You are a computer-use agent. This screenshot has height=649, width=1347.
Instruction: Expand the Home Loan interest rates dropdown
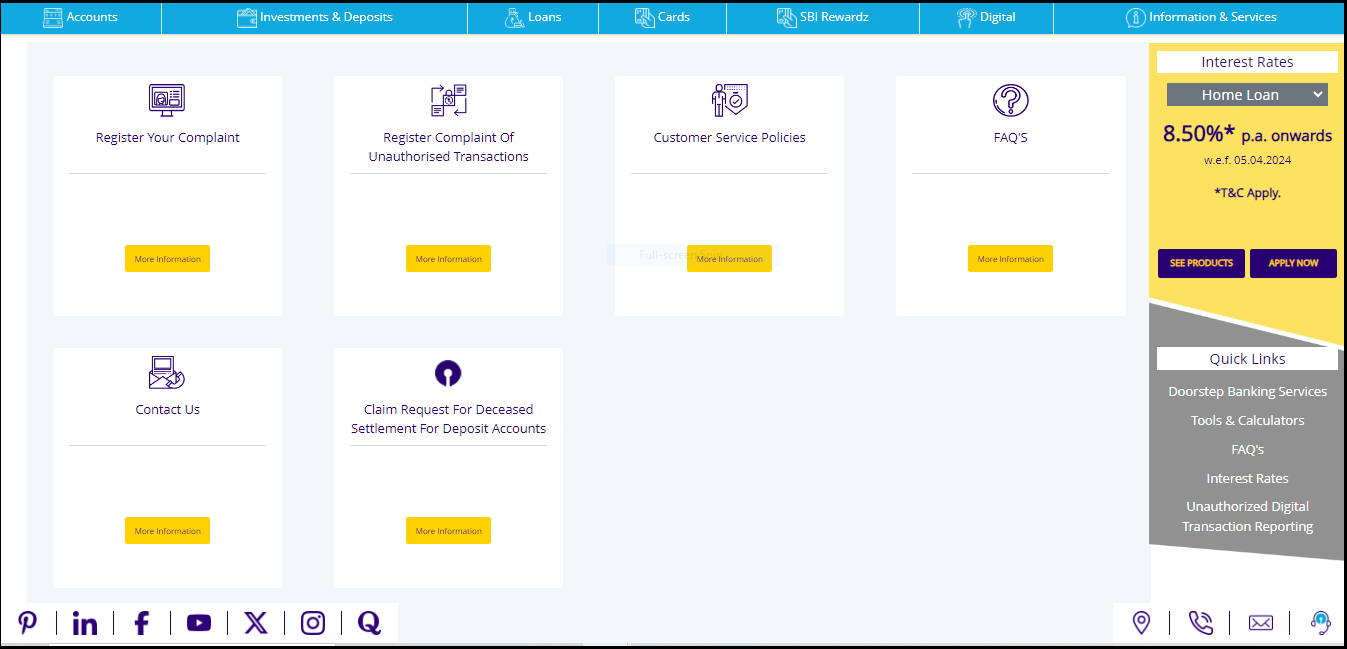coord(1247,95)
